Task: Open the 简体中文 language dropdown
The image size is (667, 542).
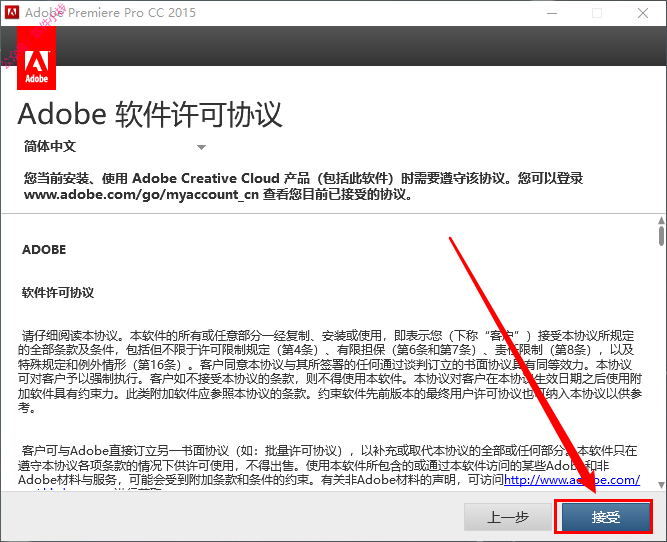Action: point(115,147)
